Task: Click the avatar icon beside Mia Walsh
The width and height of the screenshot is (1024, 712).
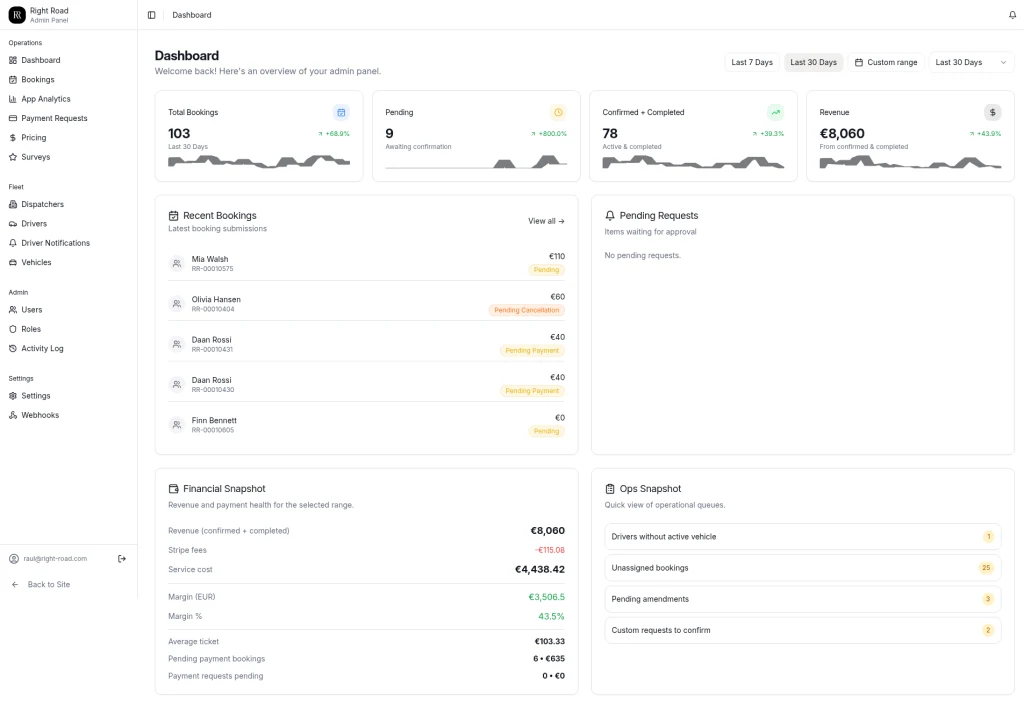Action: click(x=176, y=263)
